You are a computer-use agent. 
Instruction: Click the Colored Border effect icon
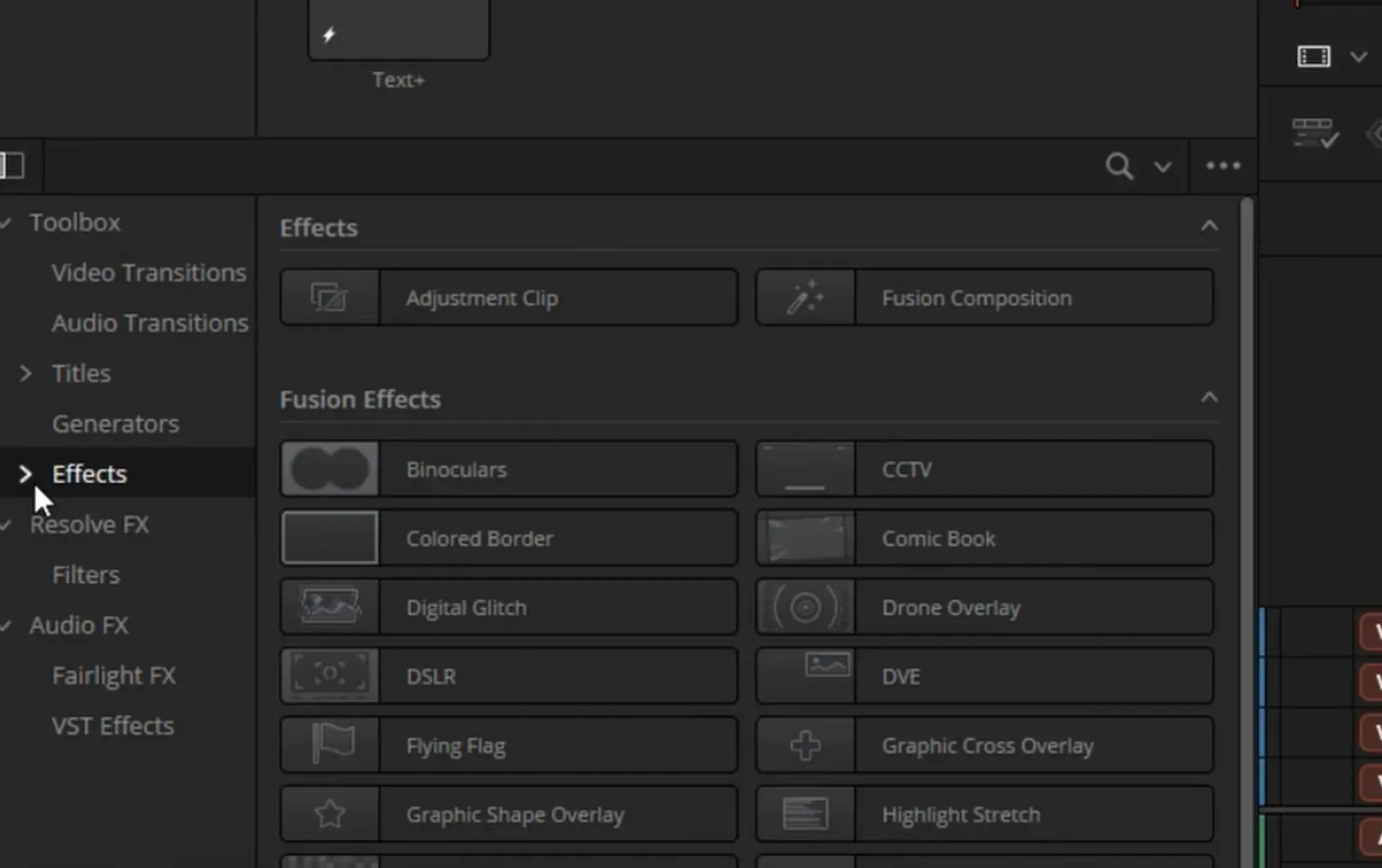click(x=329, y=538)
